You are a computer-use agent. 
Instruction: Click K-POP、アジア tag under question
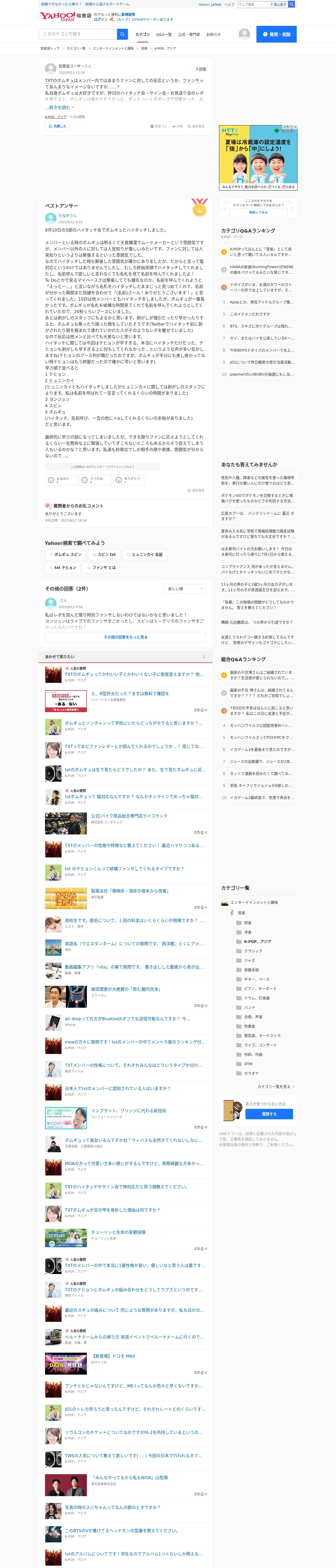point(55,117)
